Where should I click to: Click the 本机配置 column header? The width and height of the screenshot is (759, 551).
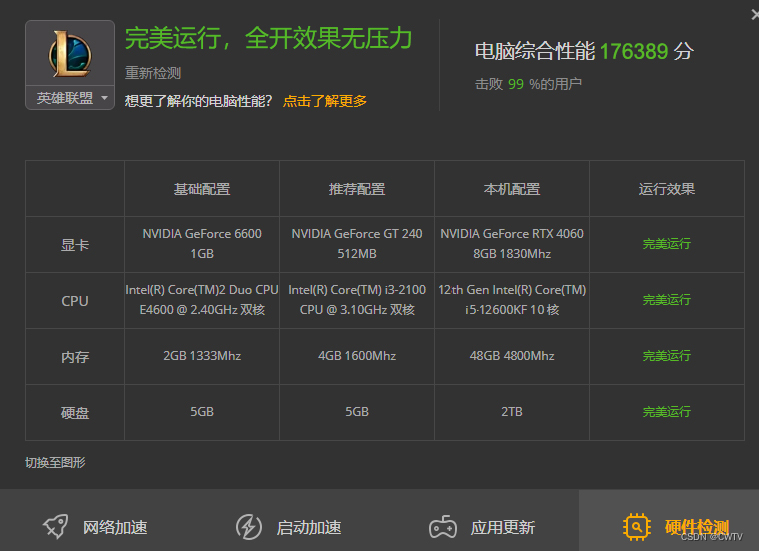click(512, 189)
